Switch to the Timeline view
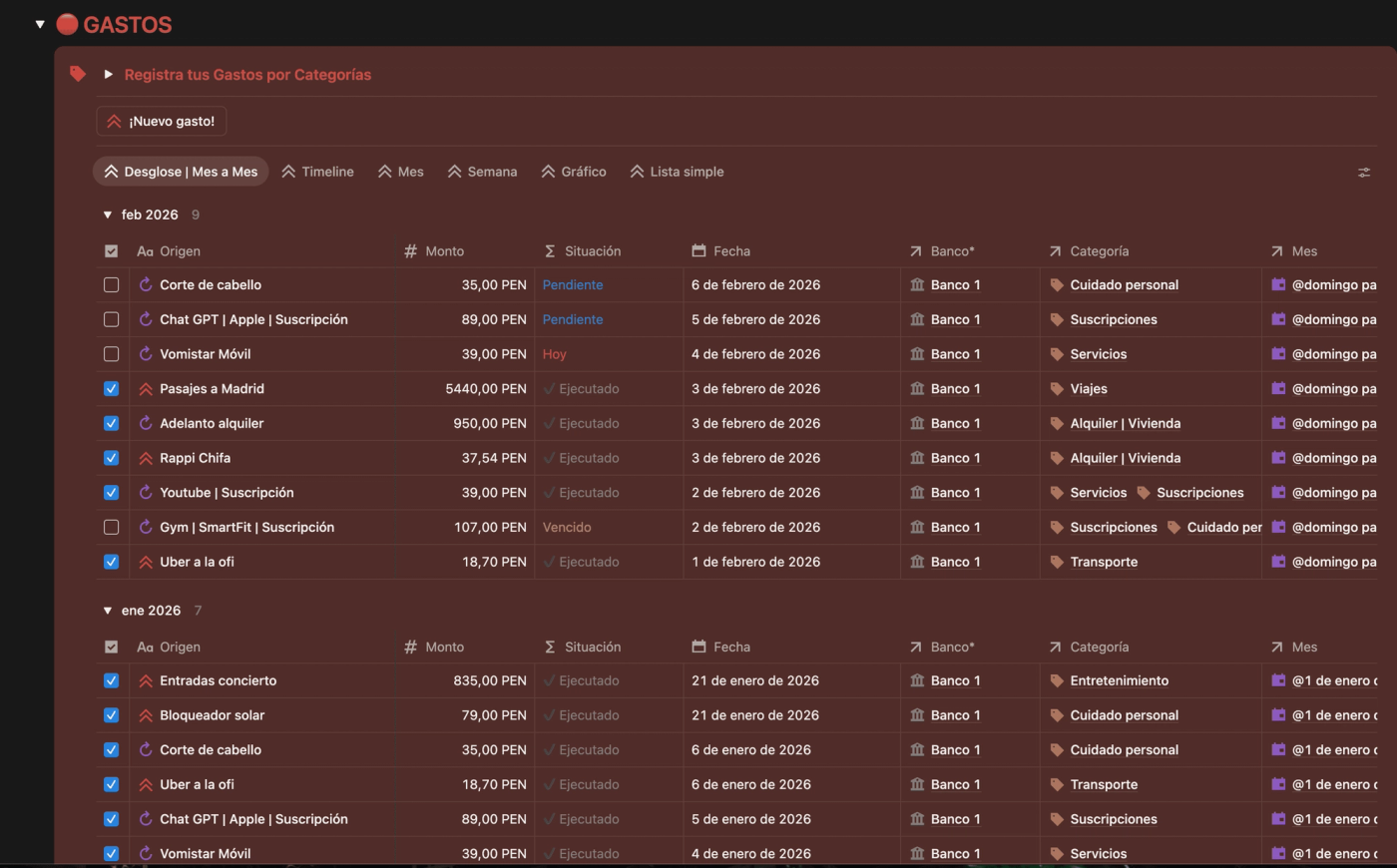 [317, 172]
